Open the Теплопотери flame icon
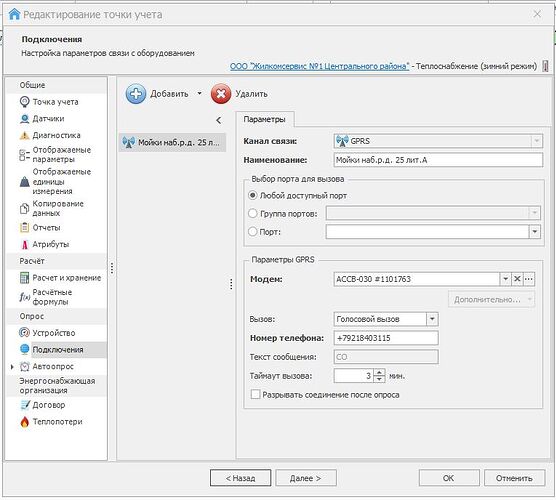556x500 pixels. click(24, 421)
